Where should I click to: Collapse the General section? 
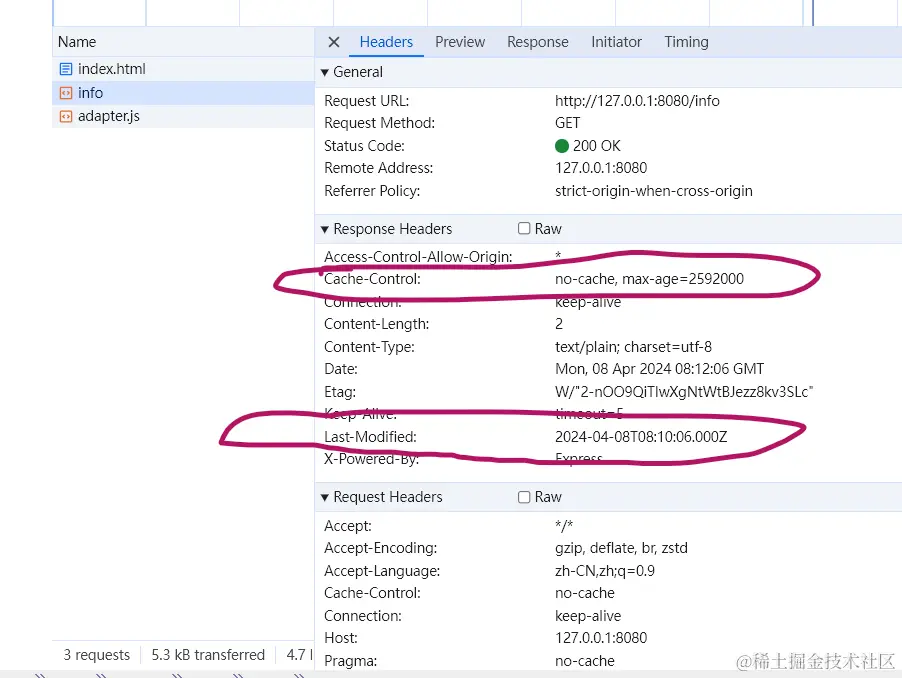325,72
